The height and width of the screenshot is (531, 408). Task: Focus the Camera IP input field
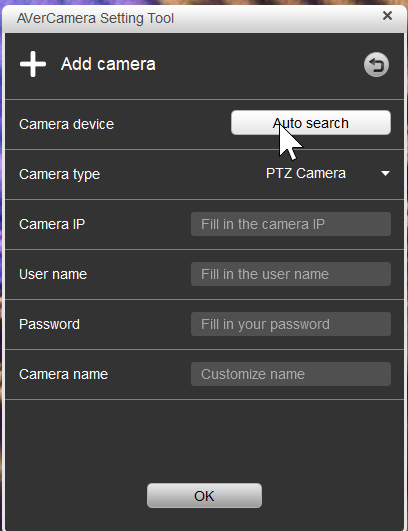[291, 224]
